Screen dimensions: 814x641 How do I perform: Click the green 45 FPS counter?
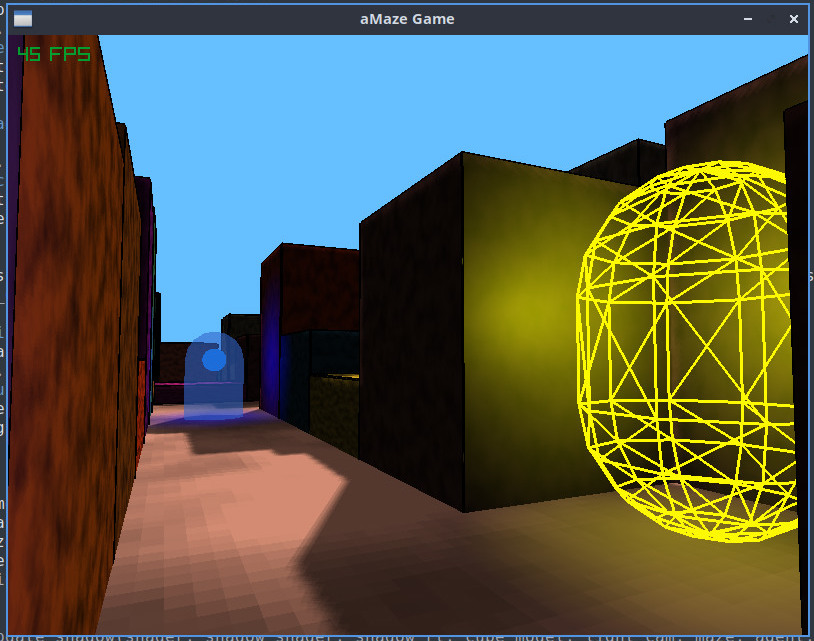[54, 54]
